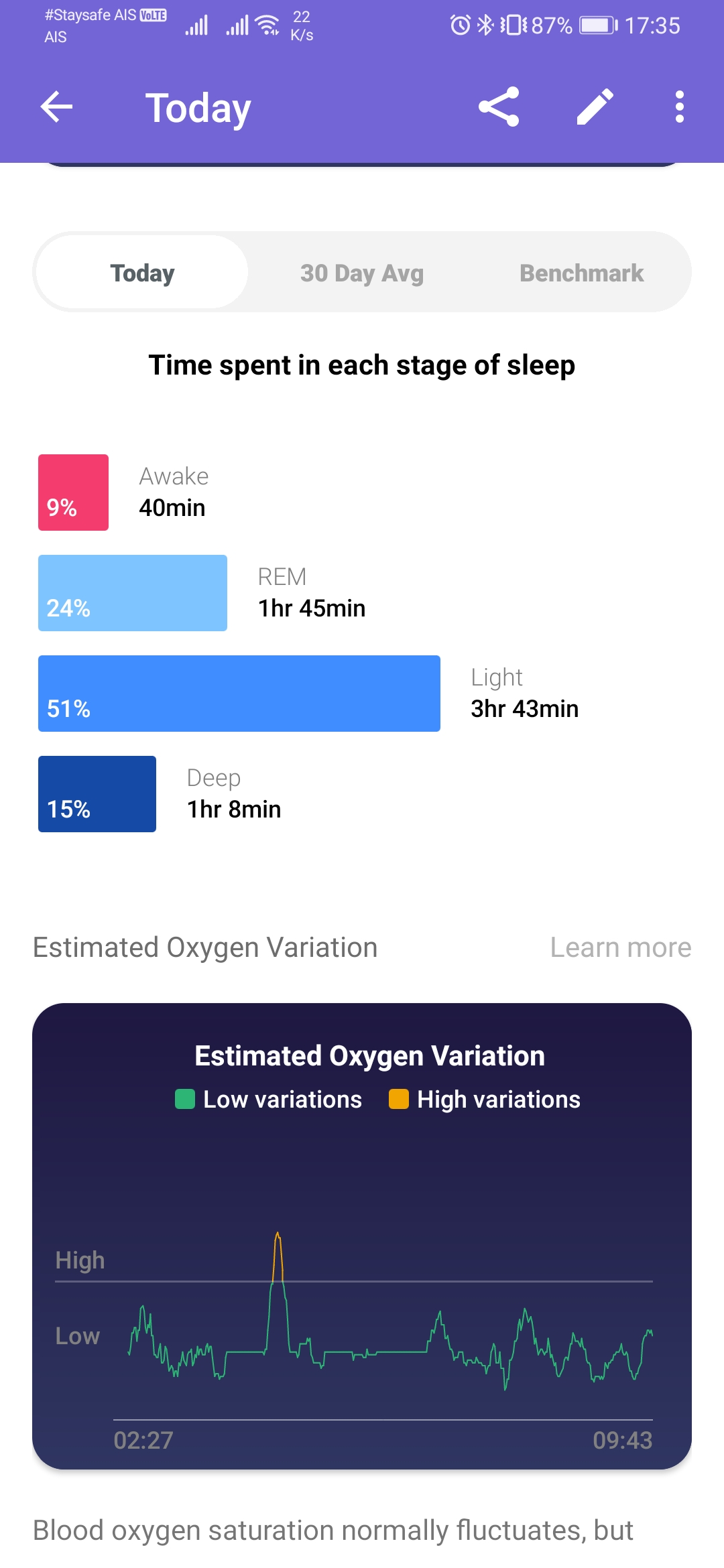Viewport: 724px width, 1568px height.
Task: Tap the Bluetooth status icon
Action: click(485, 25)
